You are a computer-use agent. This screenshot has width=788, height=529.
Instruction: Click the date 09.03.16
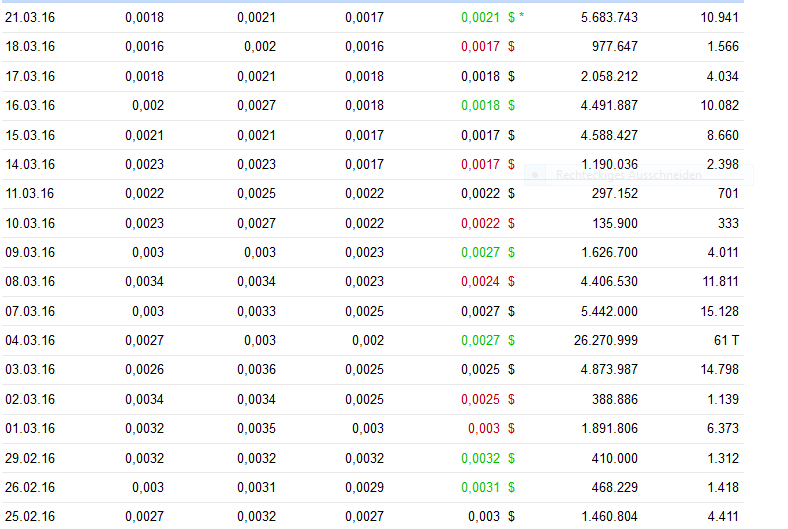pyautogui.click(x=30, y=252)
